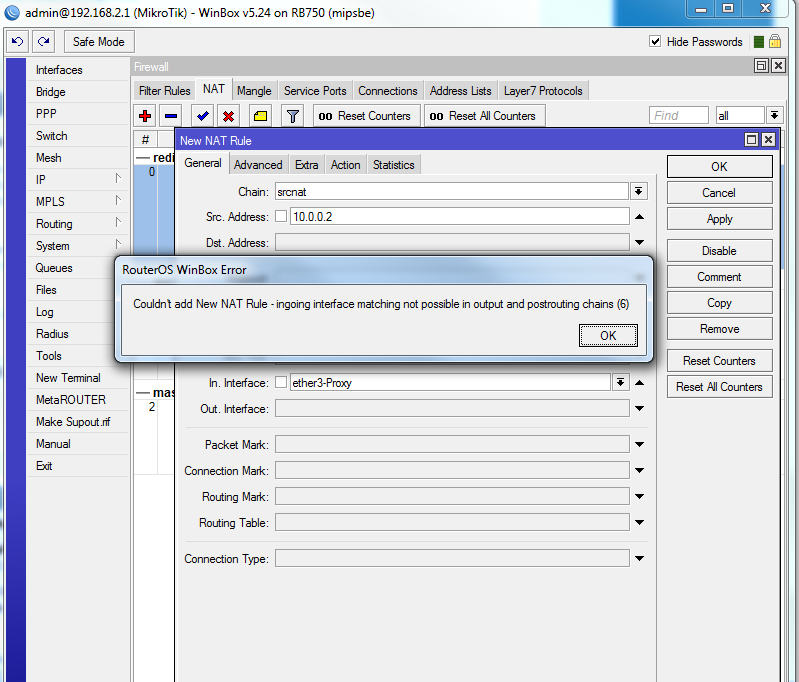The width and height of the screenshot is (799, 682).
Task: Click the Redo arrow icon
Action: [x=44, y=41]
